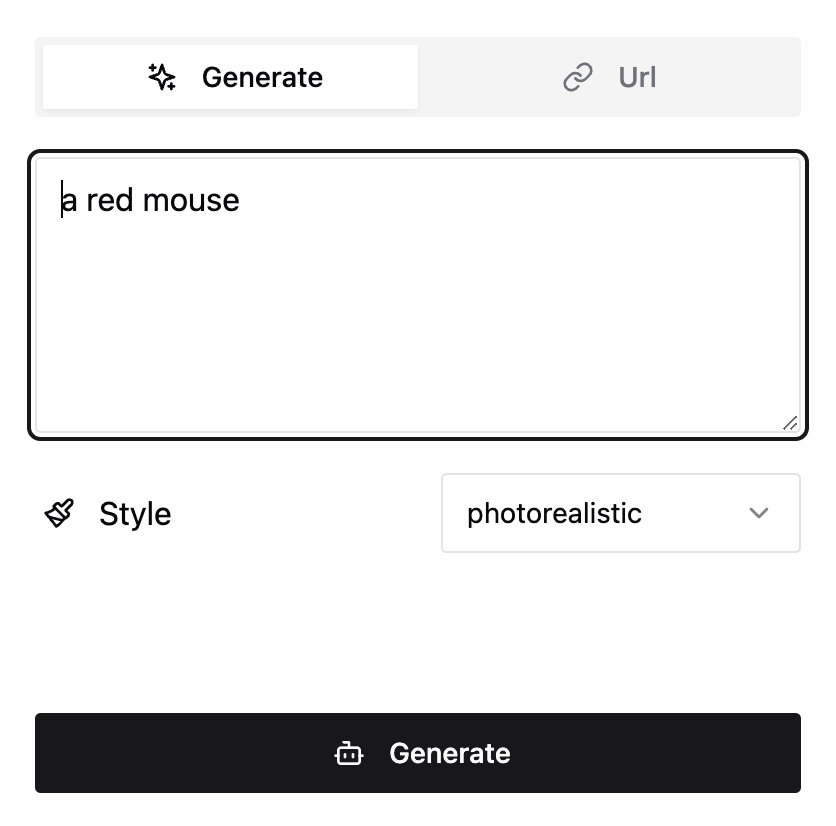
Task: Click the robot icon on Generate button
Action: (349, 753)
